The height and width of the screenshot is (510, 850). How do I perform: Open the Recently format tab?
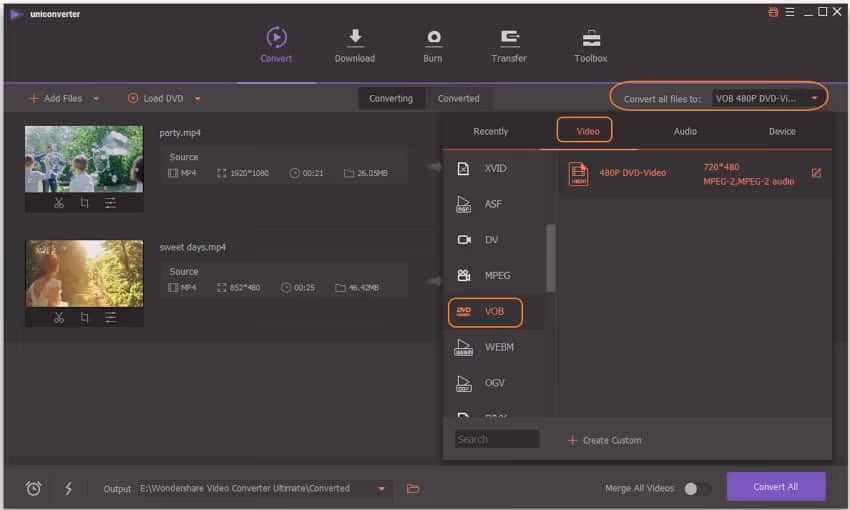coord(491,131)
